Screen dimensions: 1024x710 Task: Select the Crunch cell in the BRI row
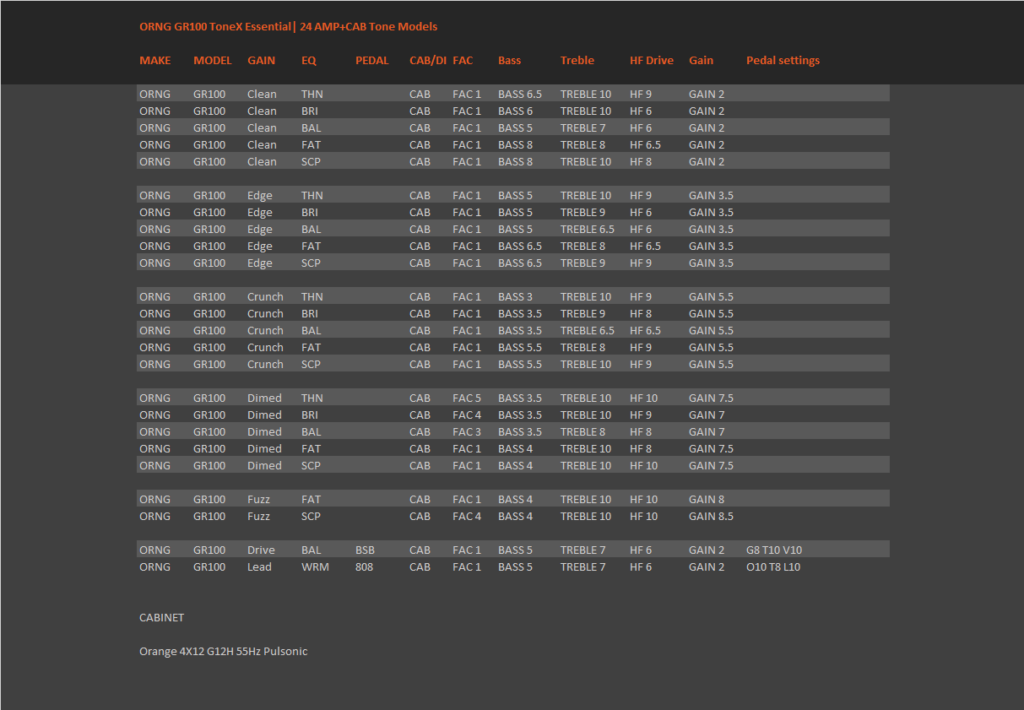click(265, 314)
